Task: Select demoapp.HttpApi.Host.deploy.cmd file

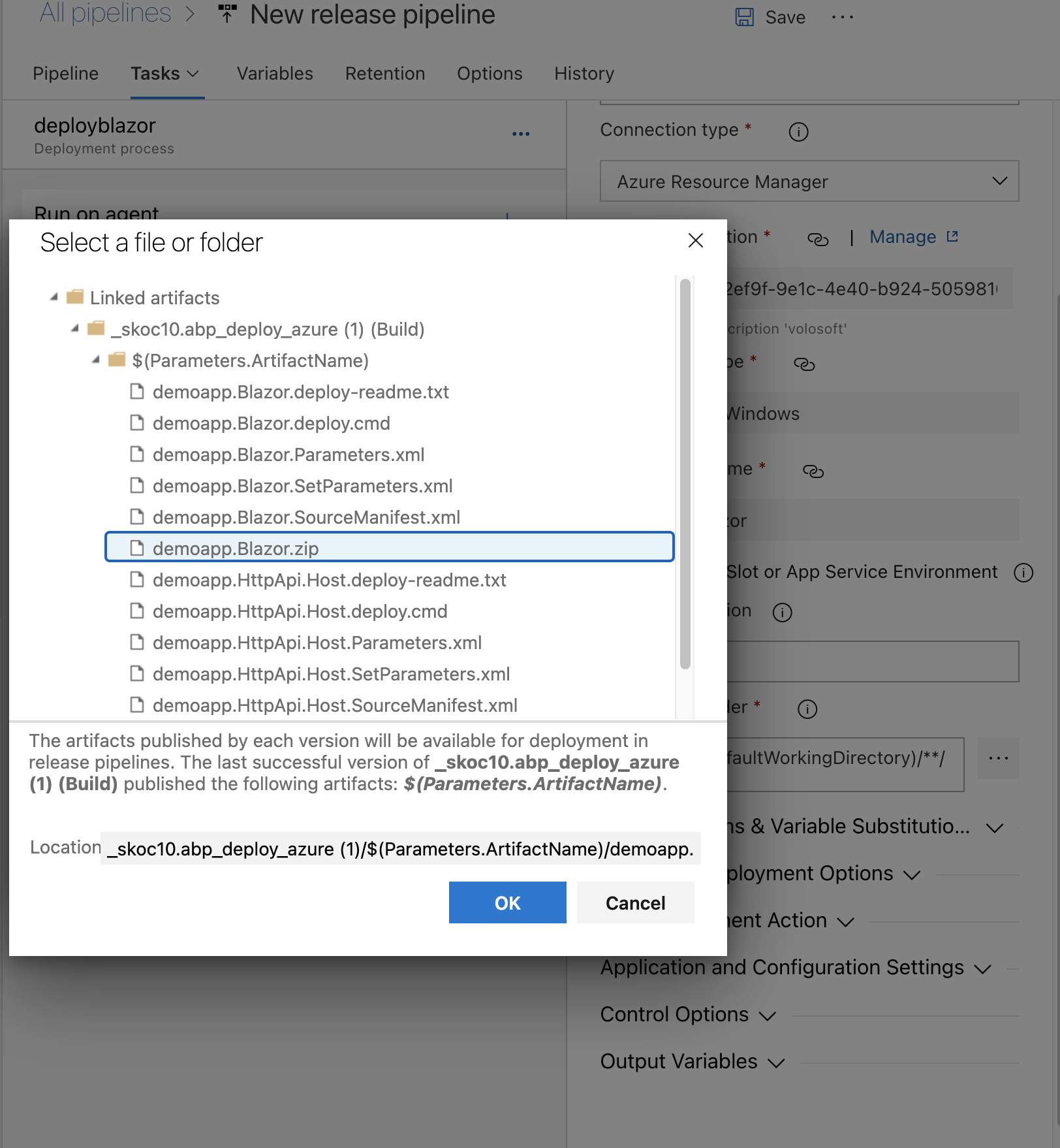Action: [300, 611]
